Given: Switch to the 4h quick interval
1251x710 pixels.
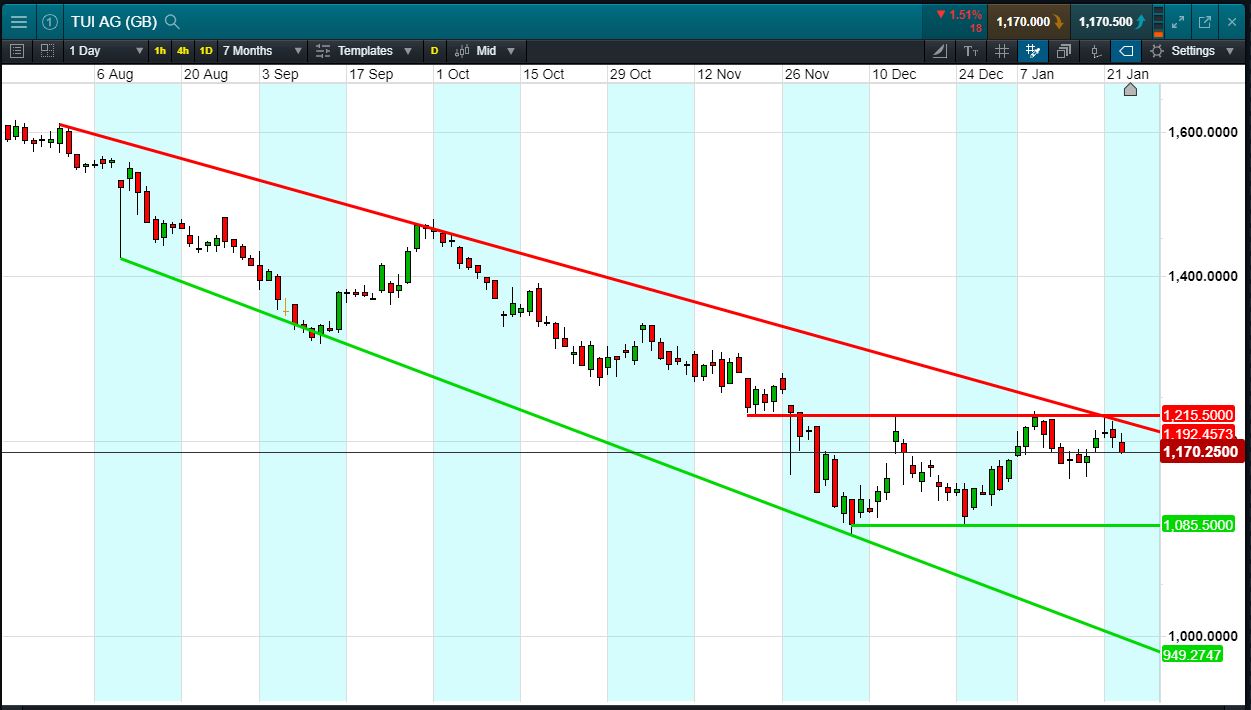Looking at the screenshot, I should click(x=183, y=51).
